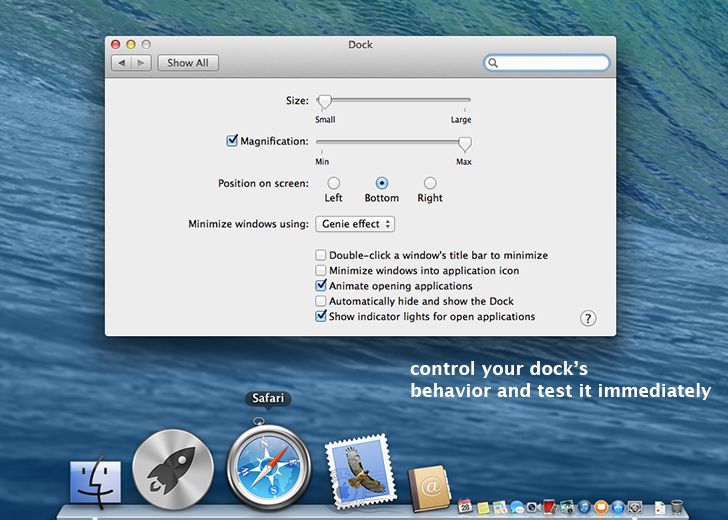Uncheck Animate opening applications
The image size is (728, 520).
[x=321, y=285]
